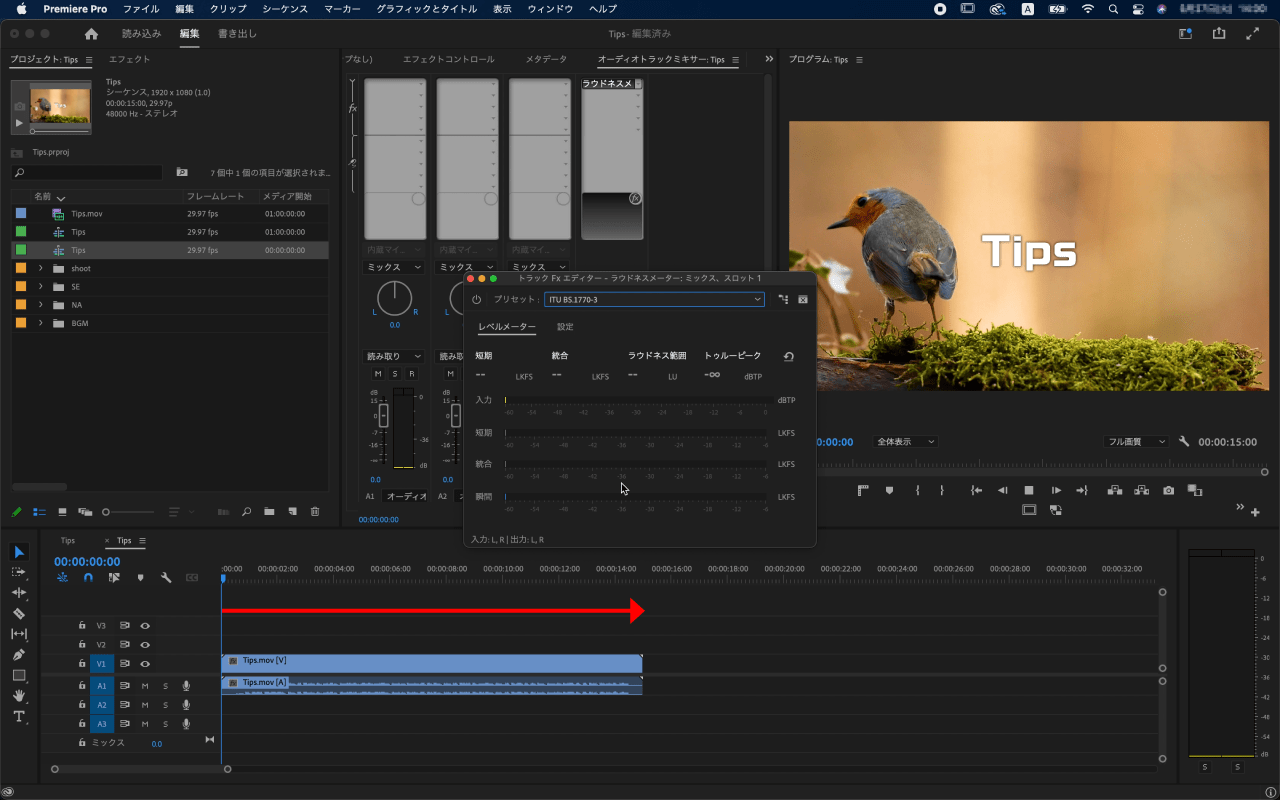The width and height of the screenshot is (1280, 800).
Task: Select the Type tool
Action: [x=19, y=716]
